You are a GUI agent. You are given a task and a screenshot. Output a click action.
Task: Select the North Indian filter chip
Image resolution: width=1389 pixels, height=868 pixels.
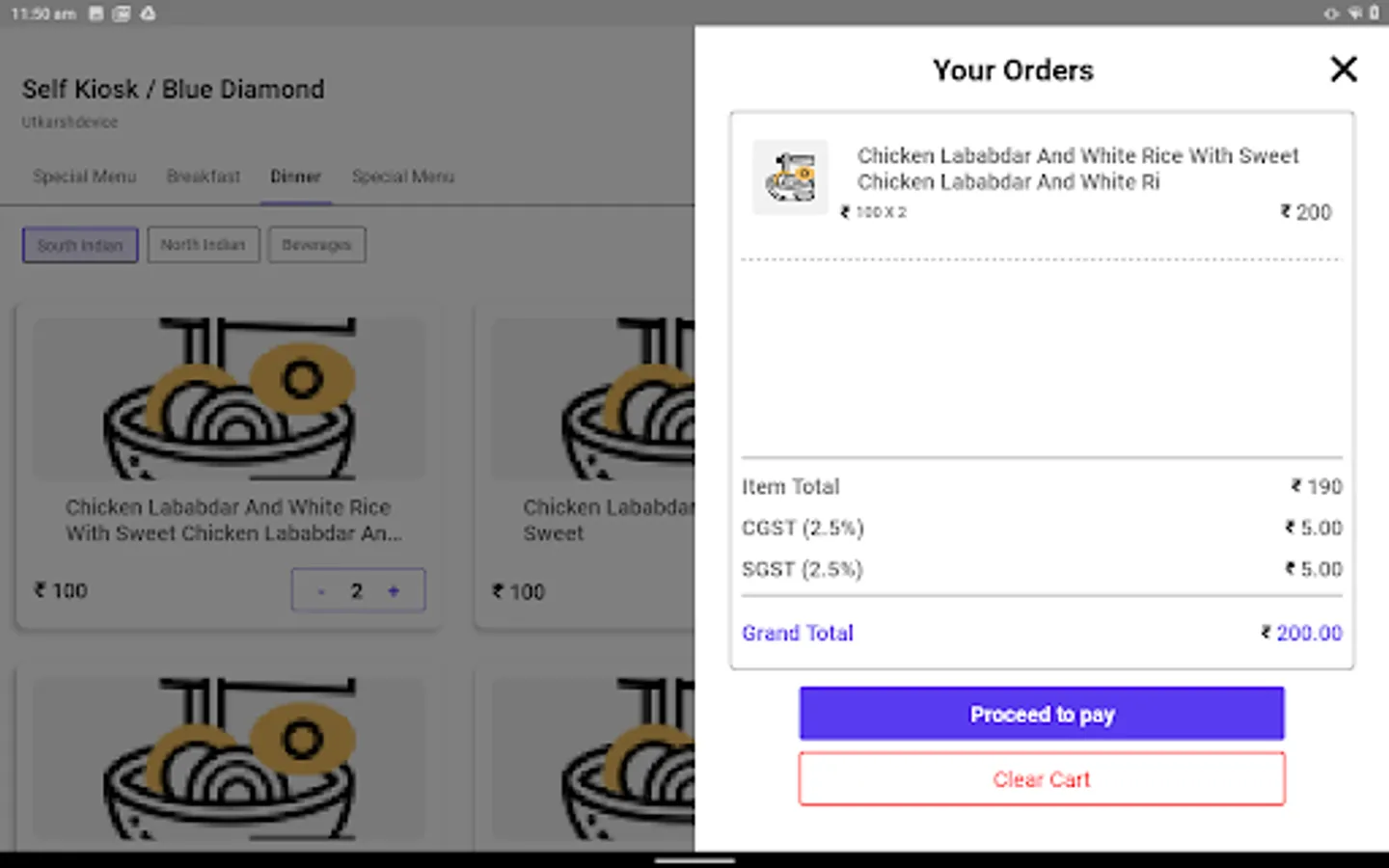point(203,245)
